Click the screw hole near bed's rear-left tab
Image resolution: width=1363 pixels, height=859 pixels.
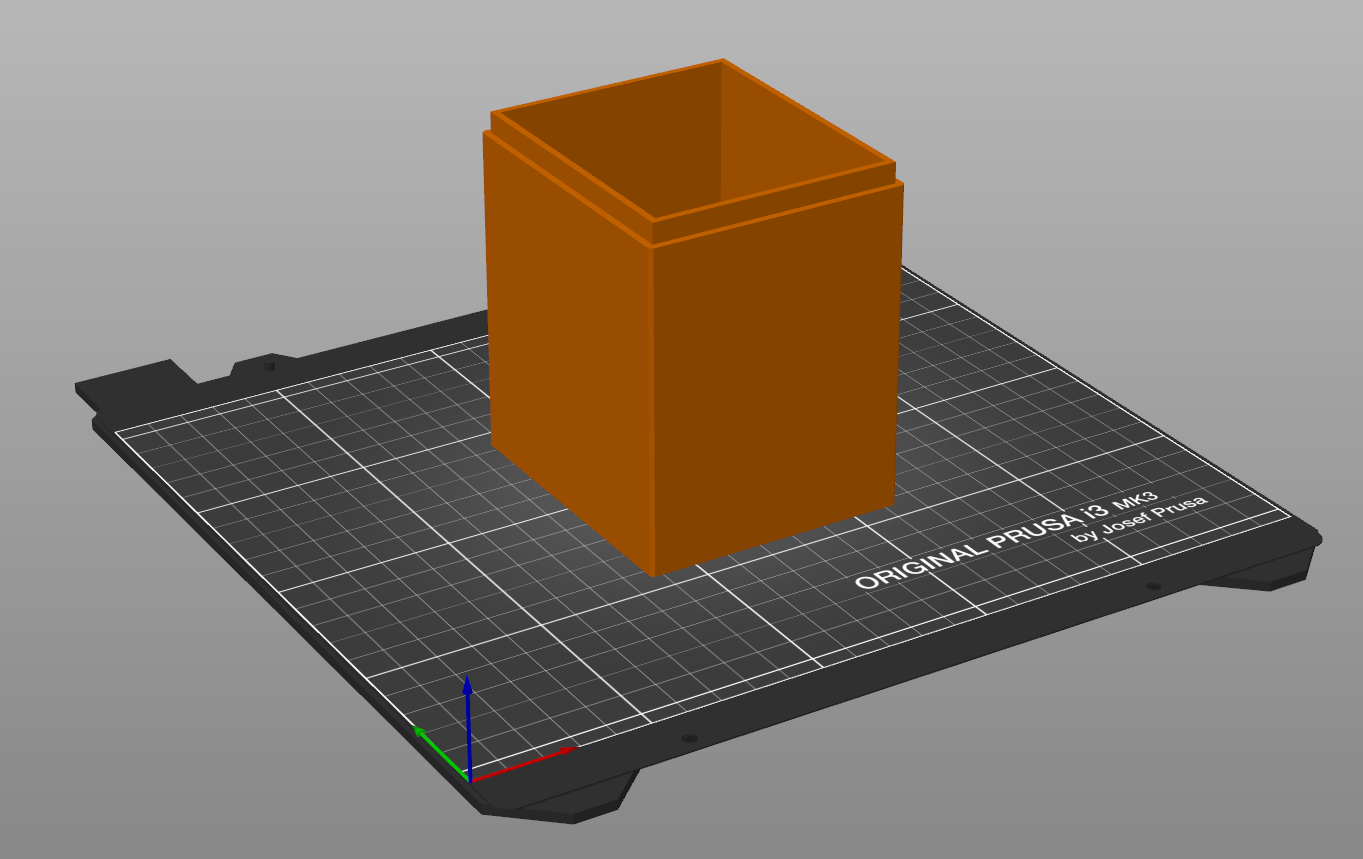point(269,366)
